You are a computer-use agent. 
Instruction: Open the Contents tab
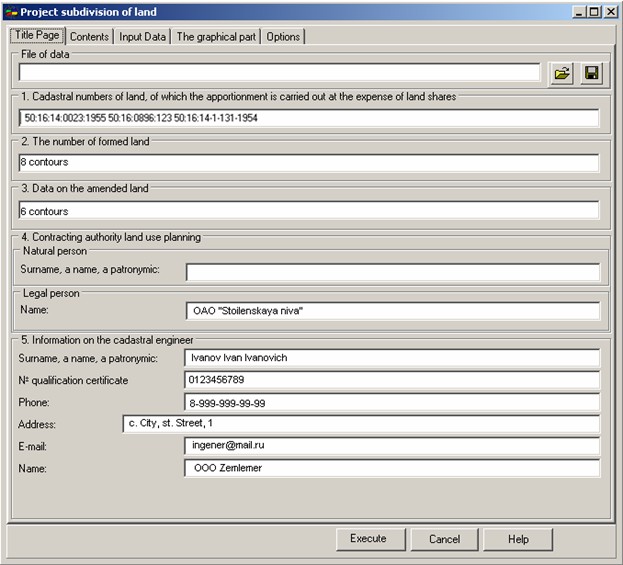[89, 37]
